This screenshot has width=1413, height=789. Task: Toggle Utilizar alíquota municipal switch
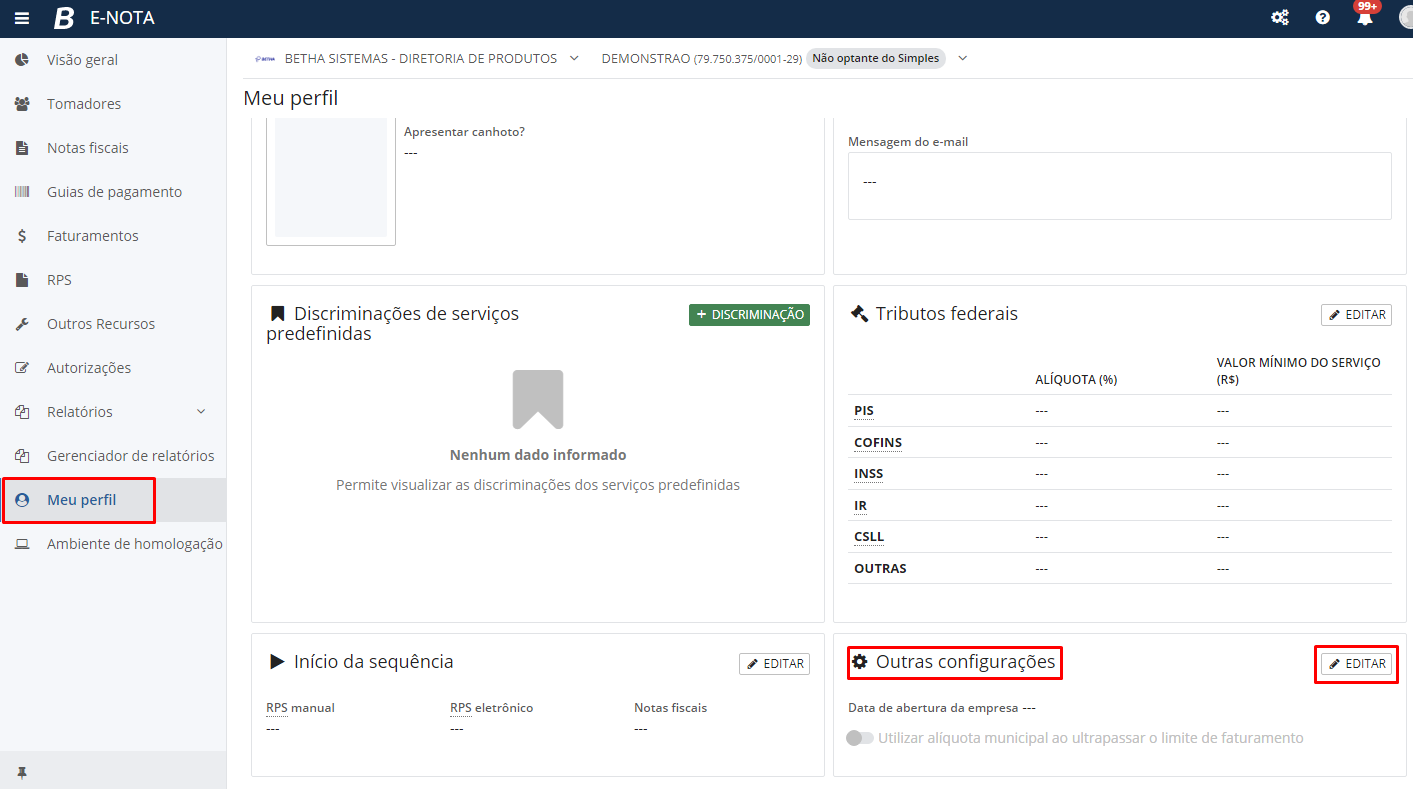click(x=859, y=738)
